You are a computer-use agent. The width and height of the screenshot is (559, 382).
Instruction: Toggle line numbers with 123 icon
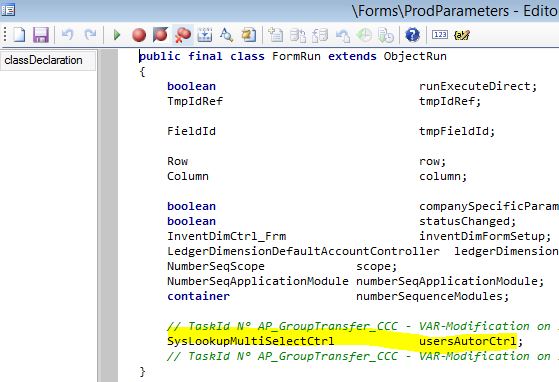coord(440,35)
